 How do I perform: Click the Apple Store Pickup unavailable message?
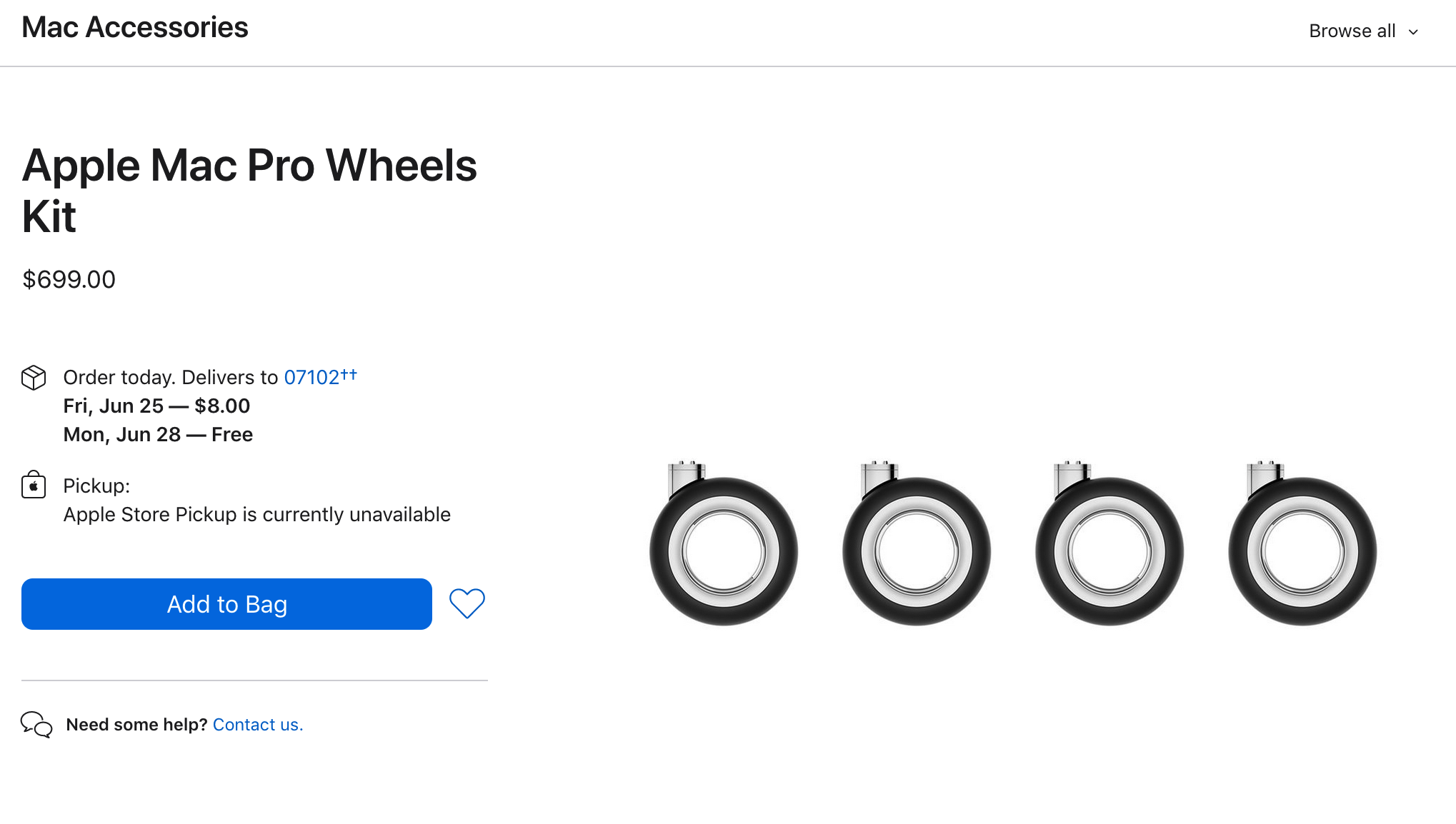tap(256, 515)
